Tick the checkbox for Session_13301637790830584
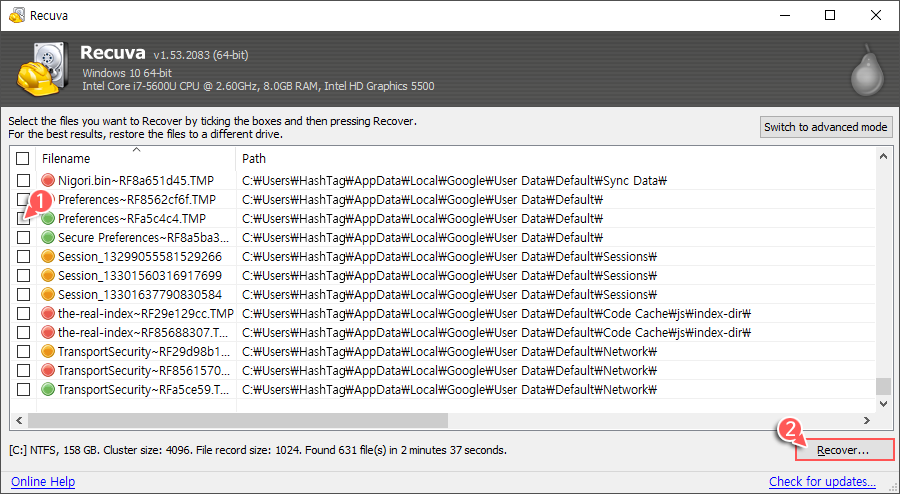This screenshot has height=494, width=900. click(x=23, y=294)
